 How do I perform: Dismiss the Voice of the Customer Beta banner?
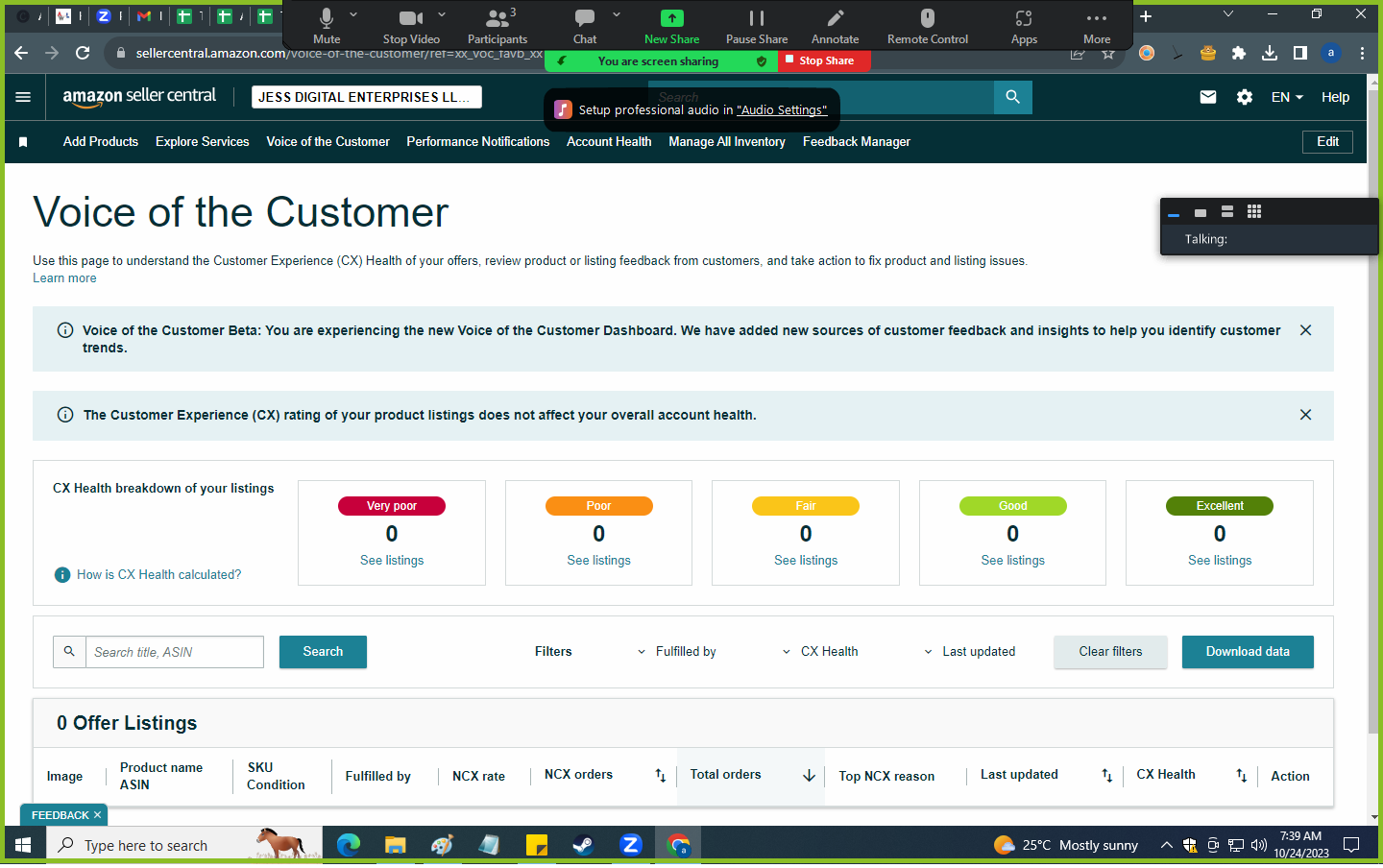(x=1305, y=330)
